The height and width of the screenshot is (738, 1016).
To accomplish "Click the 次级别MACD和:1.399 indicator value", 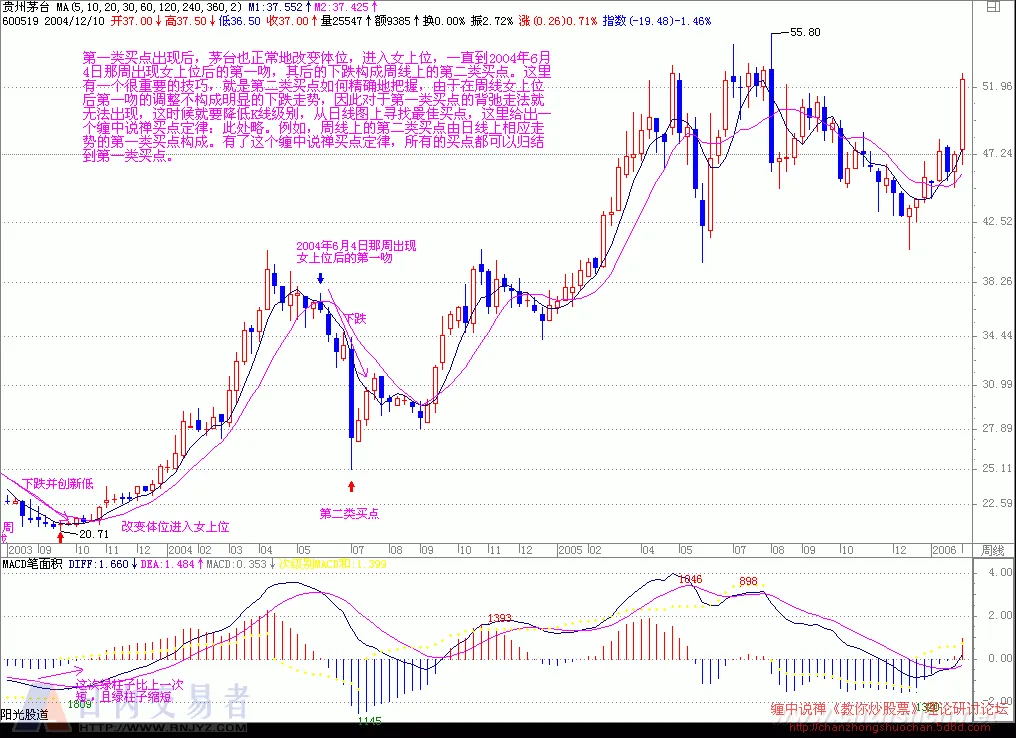I will pyautogui.click(x=333, y=564).
